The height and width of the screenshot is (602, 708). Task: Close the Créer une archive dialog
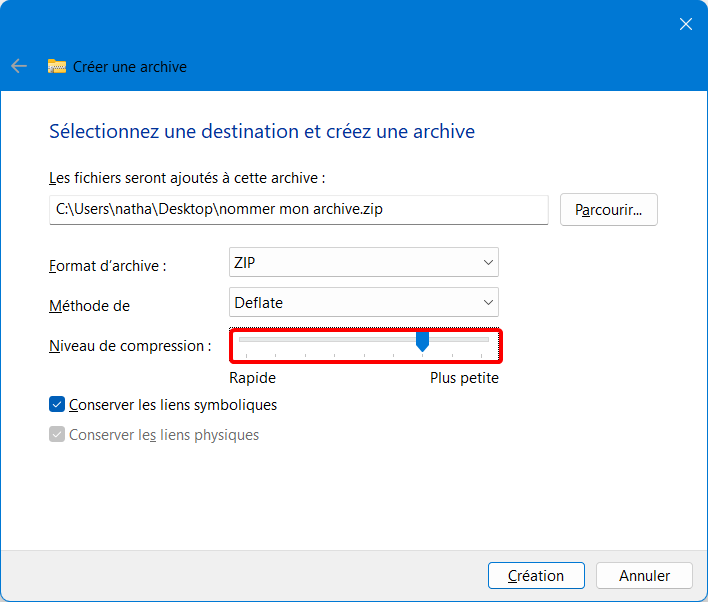(685, 24)
